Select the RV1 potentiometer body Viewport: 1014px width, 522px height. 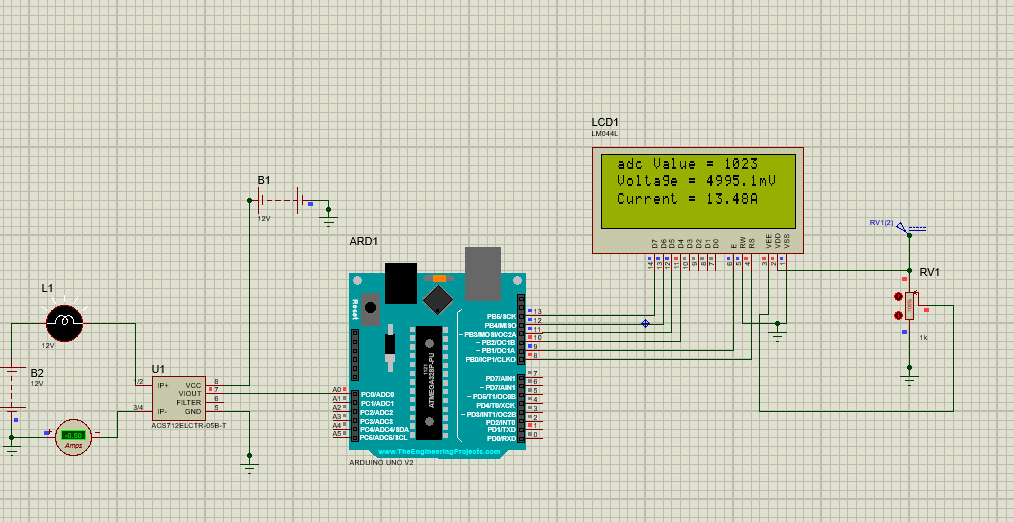click(x=909, y=306)
